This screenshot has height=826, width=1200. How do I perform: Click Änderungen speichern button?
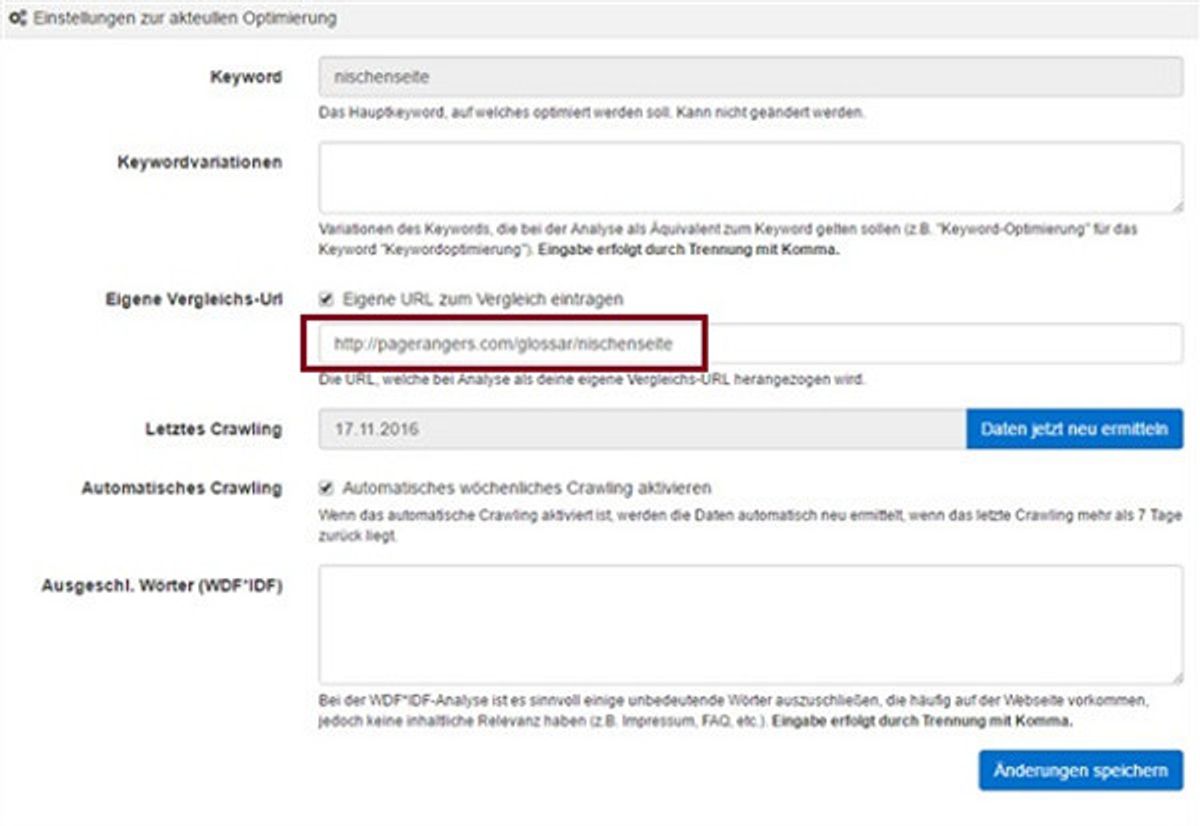[x=1080, y=771]
